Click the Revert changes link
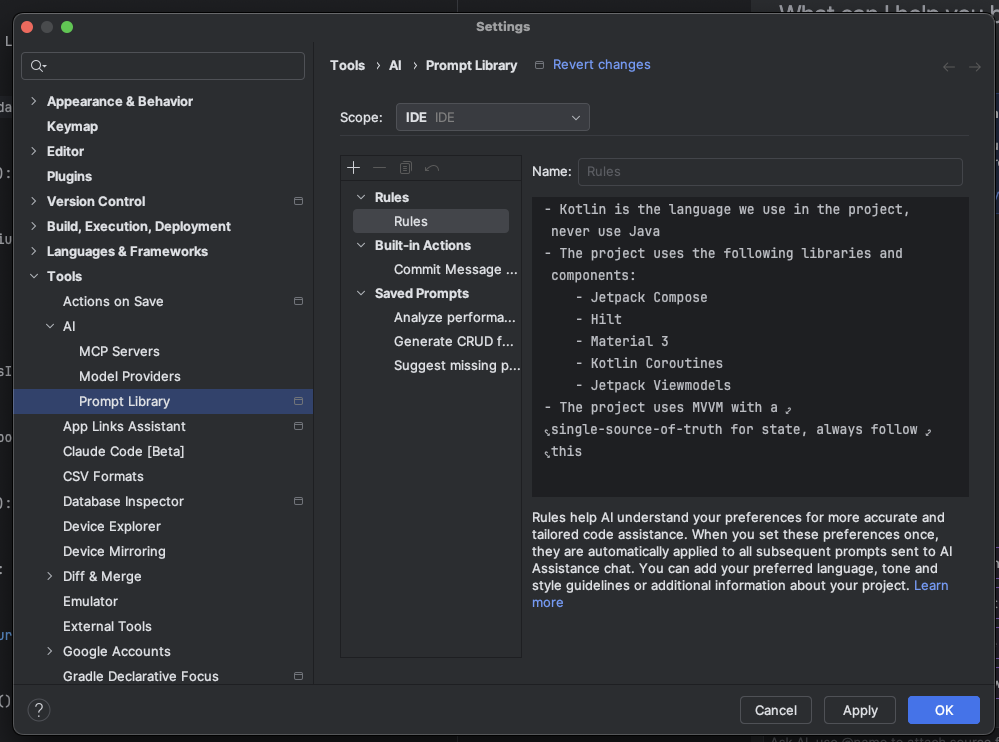The width and height of the screenshot is (999, 742). [601, 65]
